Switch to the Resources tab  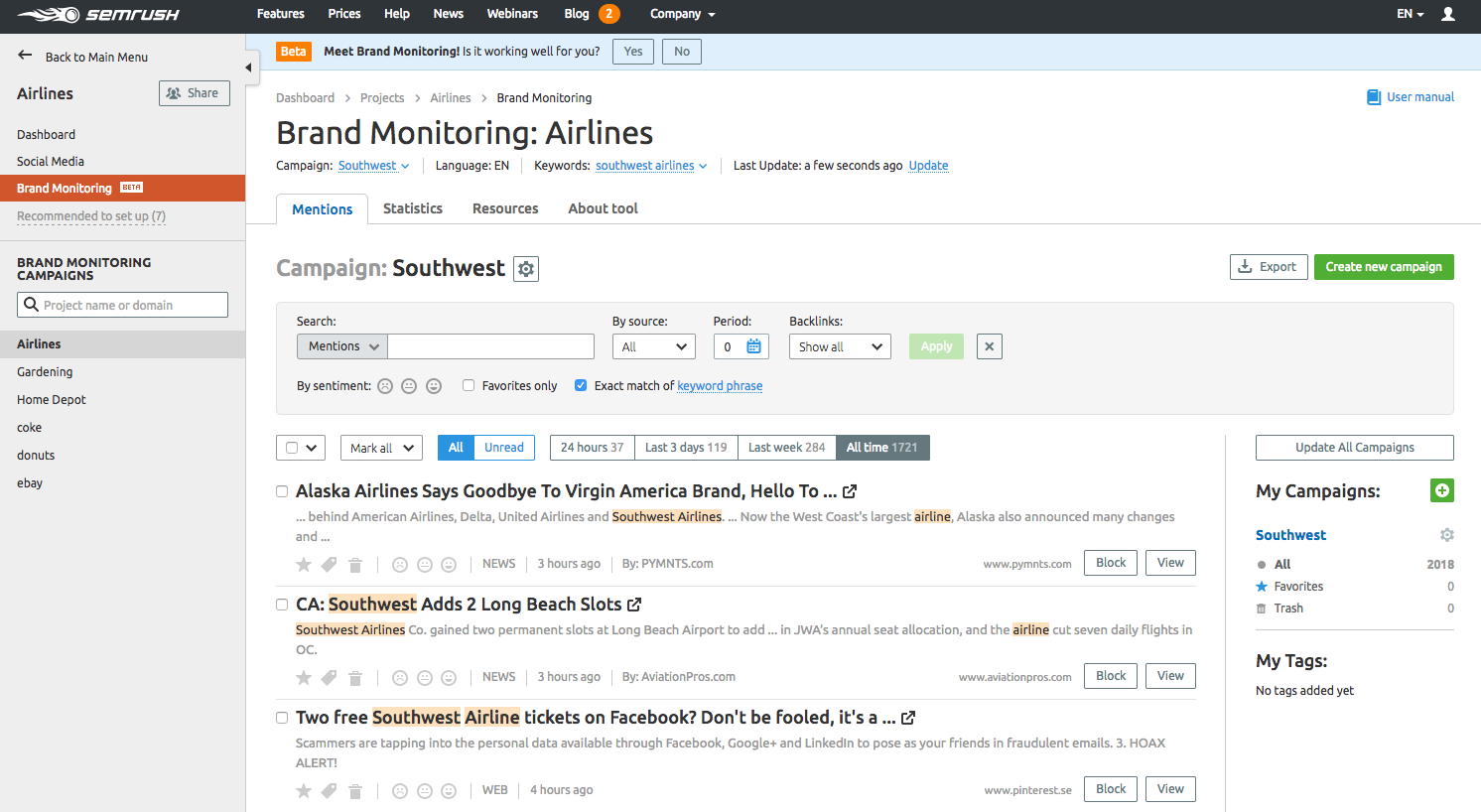click(505, 208)
